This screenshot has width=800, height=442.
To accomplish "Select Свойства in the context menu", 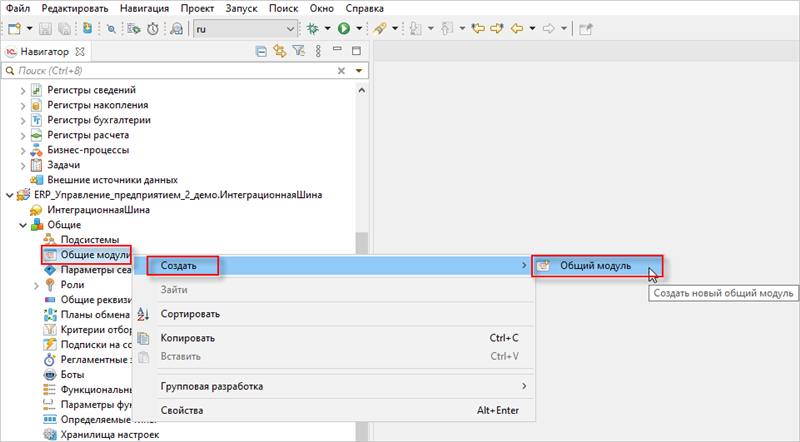I will tap(182, 410).
